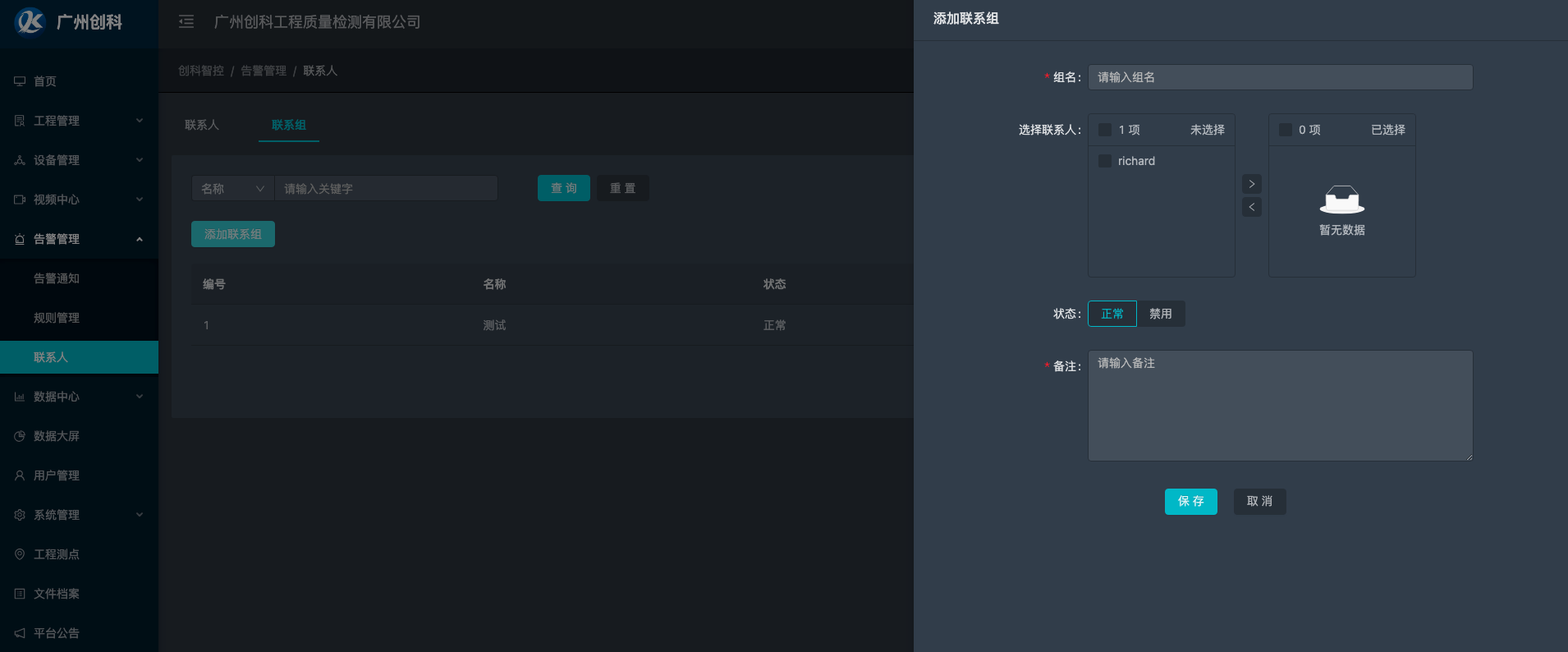Click the 测试 name cell in table

tap(494, 325)
